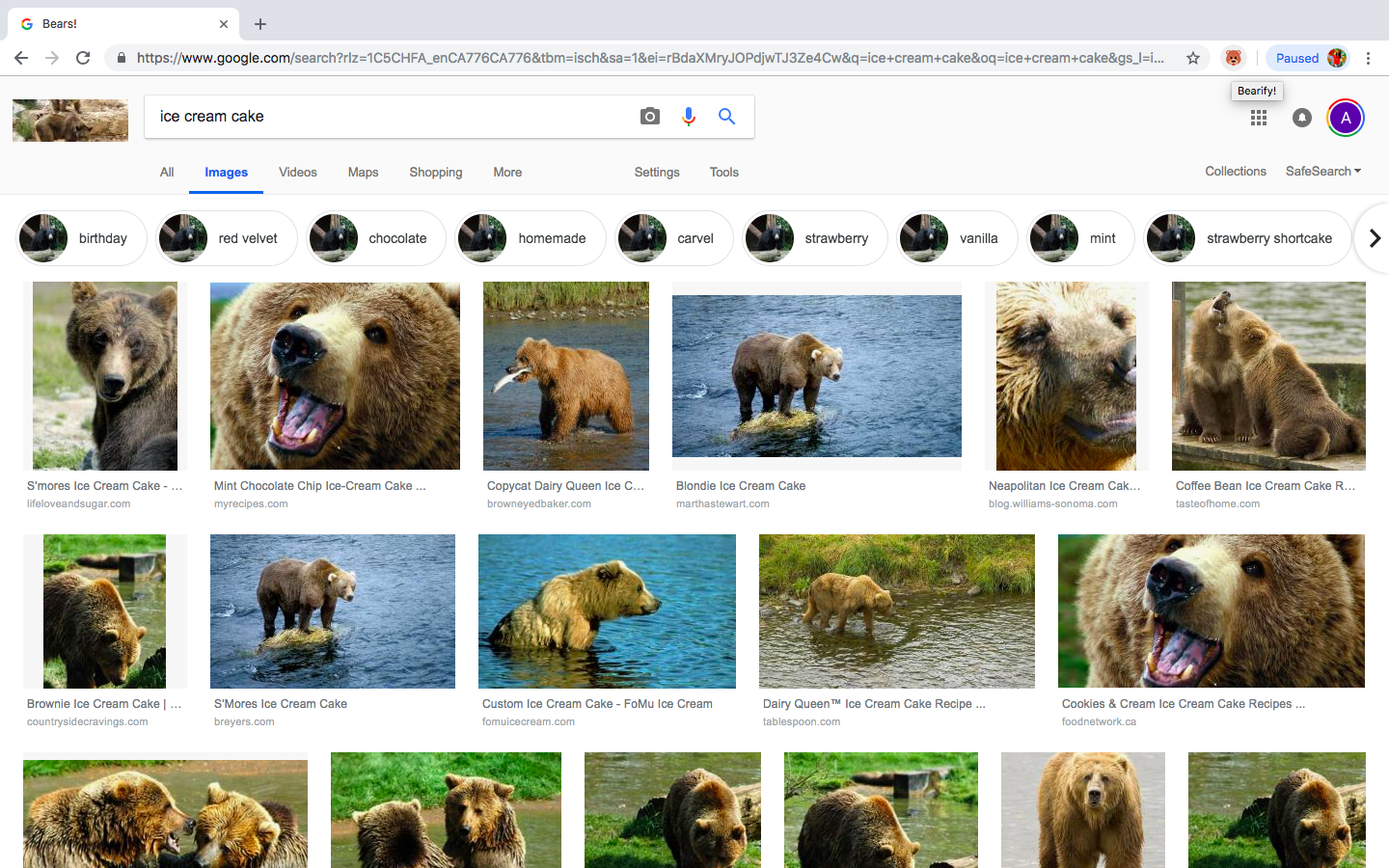
Task: Filter by the carvel chip
Action: pos(674,238)
